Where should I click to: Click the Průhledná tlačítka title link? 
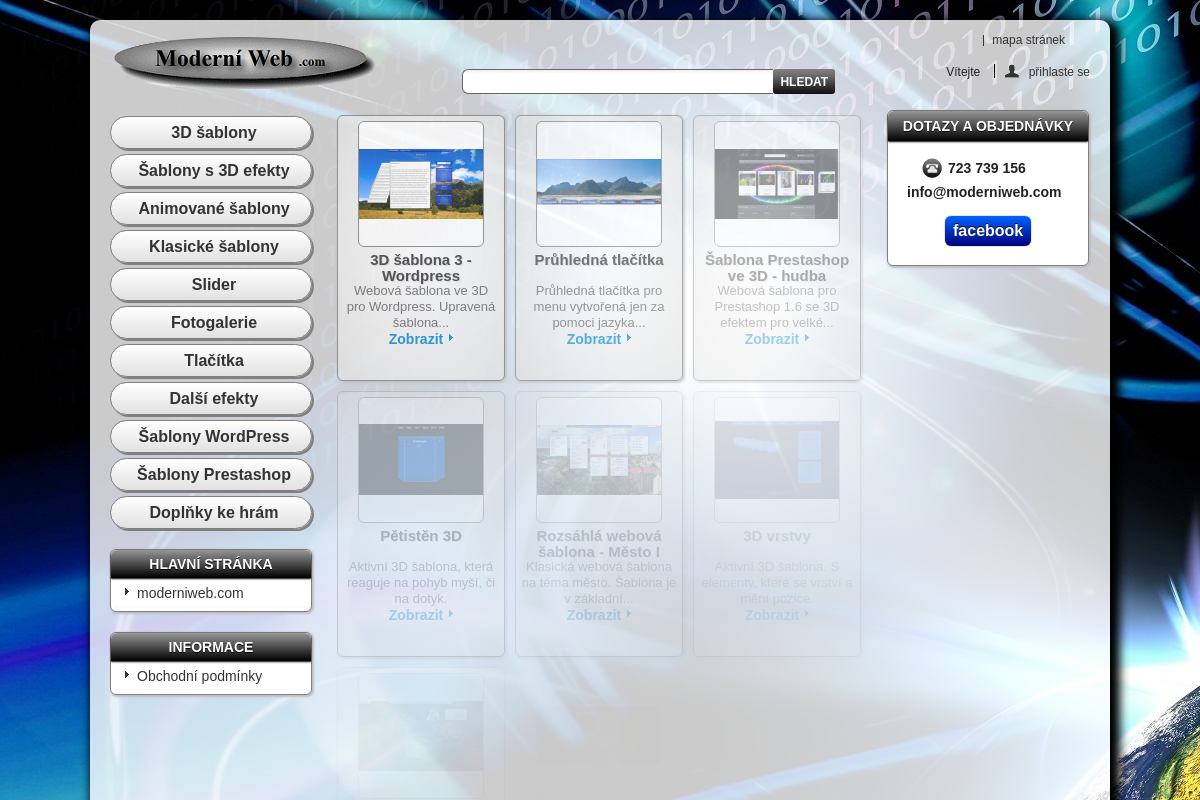coord(599,260)
